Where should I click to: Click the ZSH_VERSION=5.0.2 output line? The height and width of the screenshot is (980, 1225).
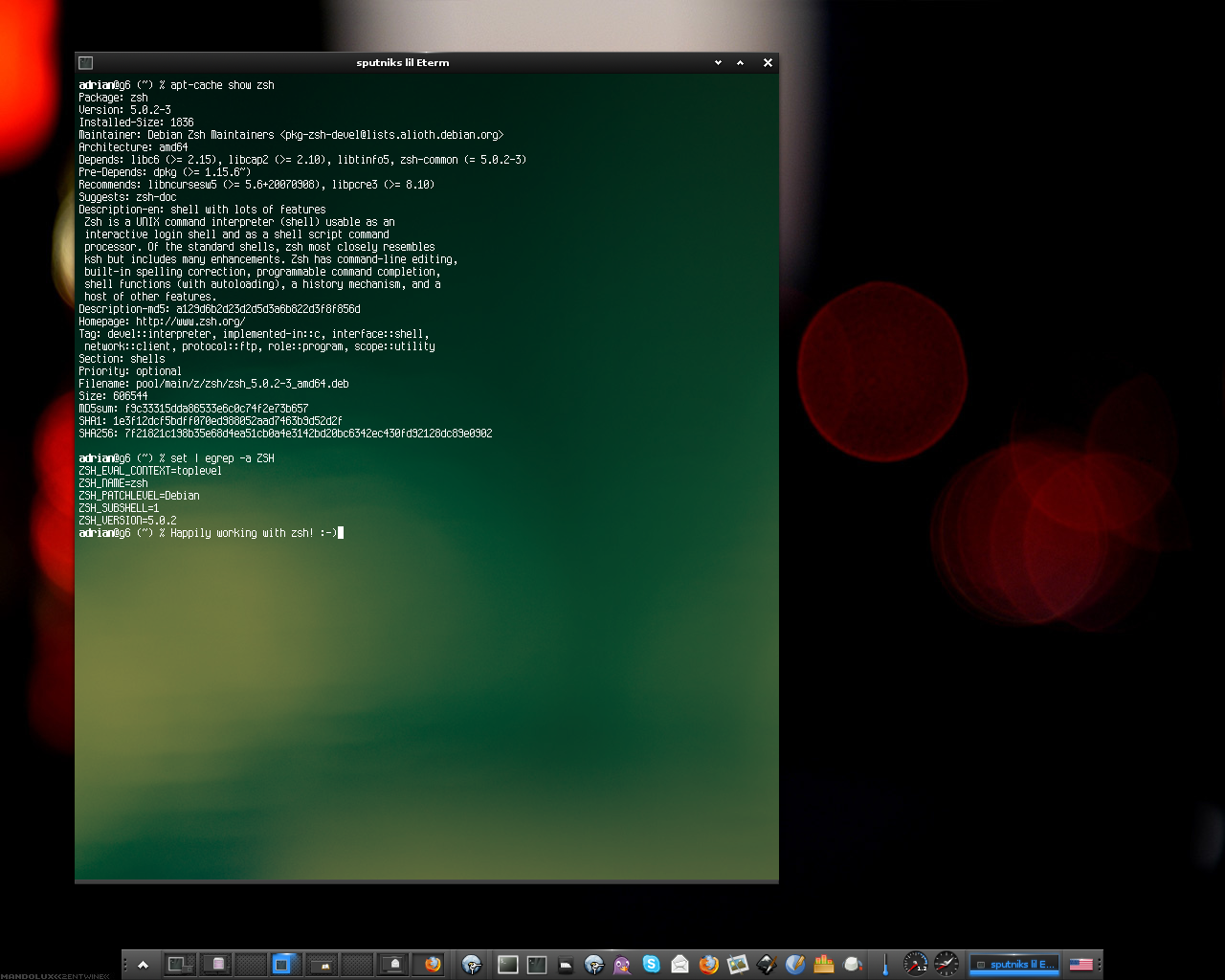pos(127,521)
